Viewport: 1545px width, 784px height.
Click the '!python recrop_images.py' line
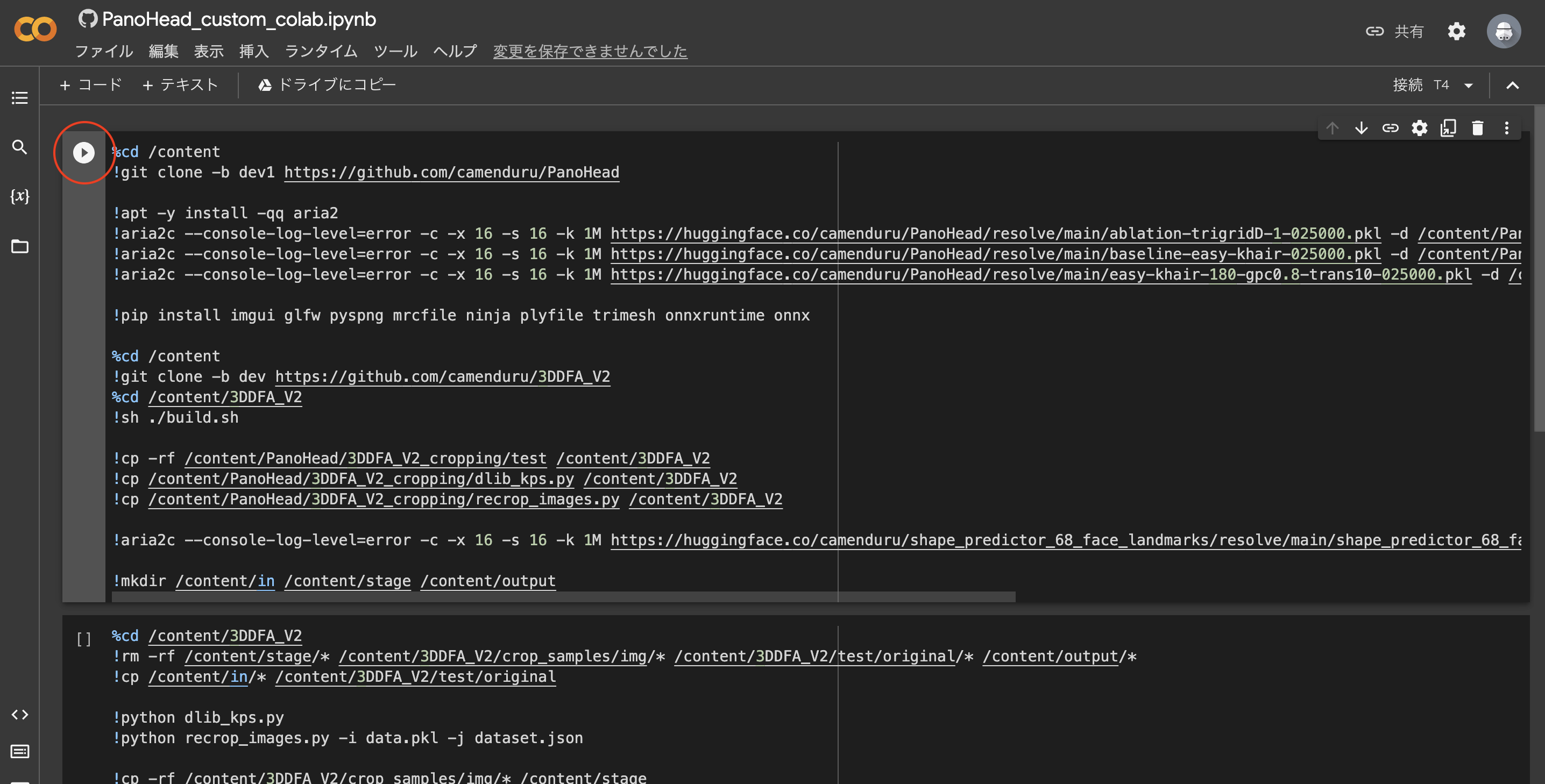point(348,738)
